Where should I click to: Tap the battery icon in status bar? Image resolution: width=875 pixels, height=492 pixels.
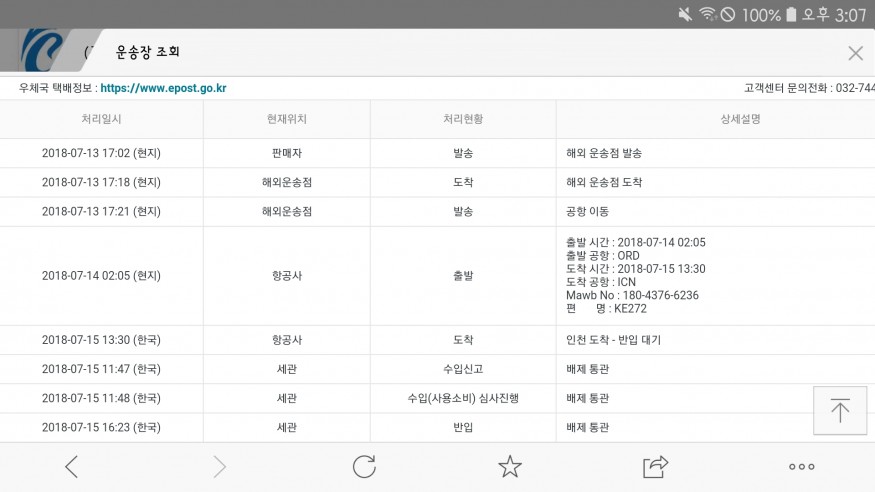[x=791, y=14]
